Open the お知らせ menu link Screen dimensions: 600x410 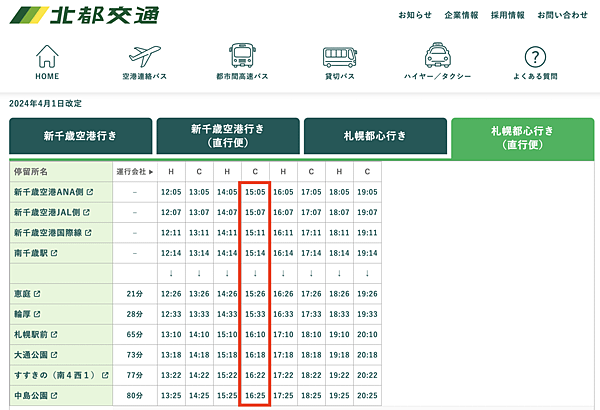coord(415,15)
